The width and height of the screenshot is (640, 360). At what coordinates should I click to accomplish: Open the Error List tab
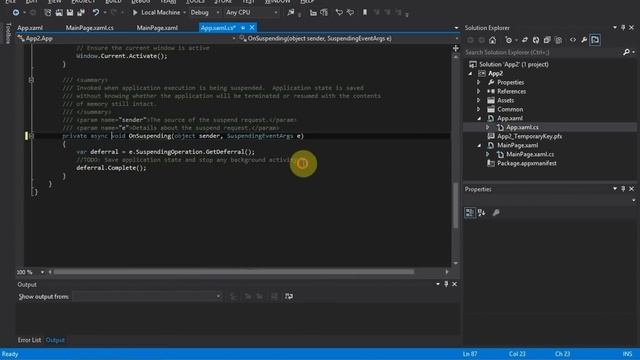29,340
